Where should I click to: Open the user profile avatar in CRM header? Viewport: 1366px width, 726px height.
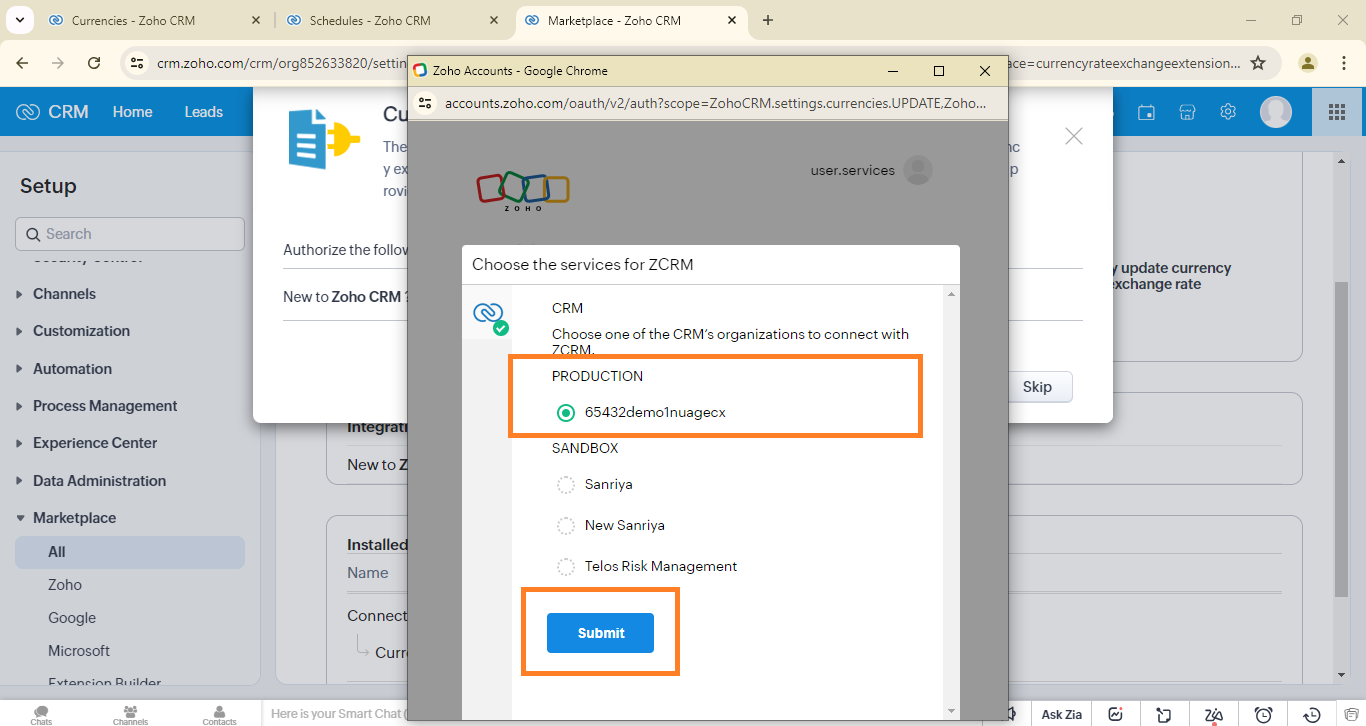click(1276, 112)
